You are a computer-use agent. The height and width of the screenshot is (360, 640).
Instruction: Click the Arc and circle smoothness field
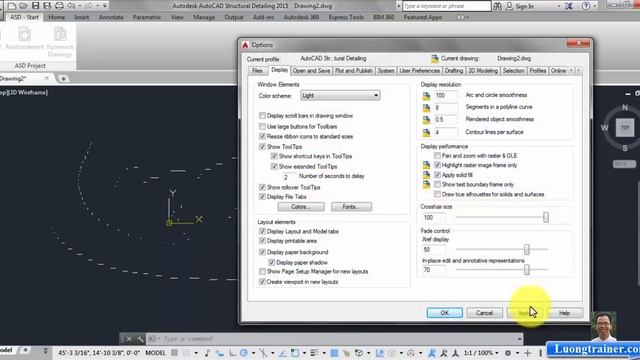445,95
